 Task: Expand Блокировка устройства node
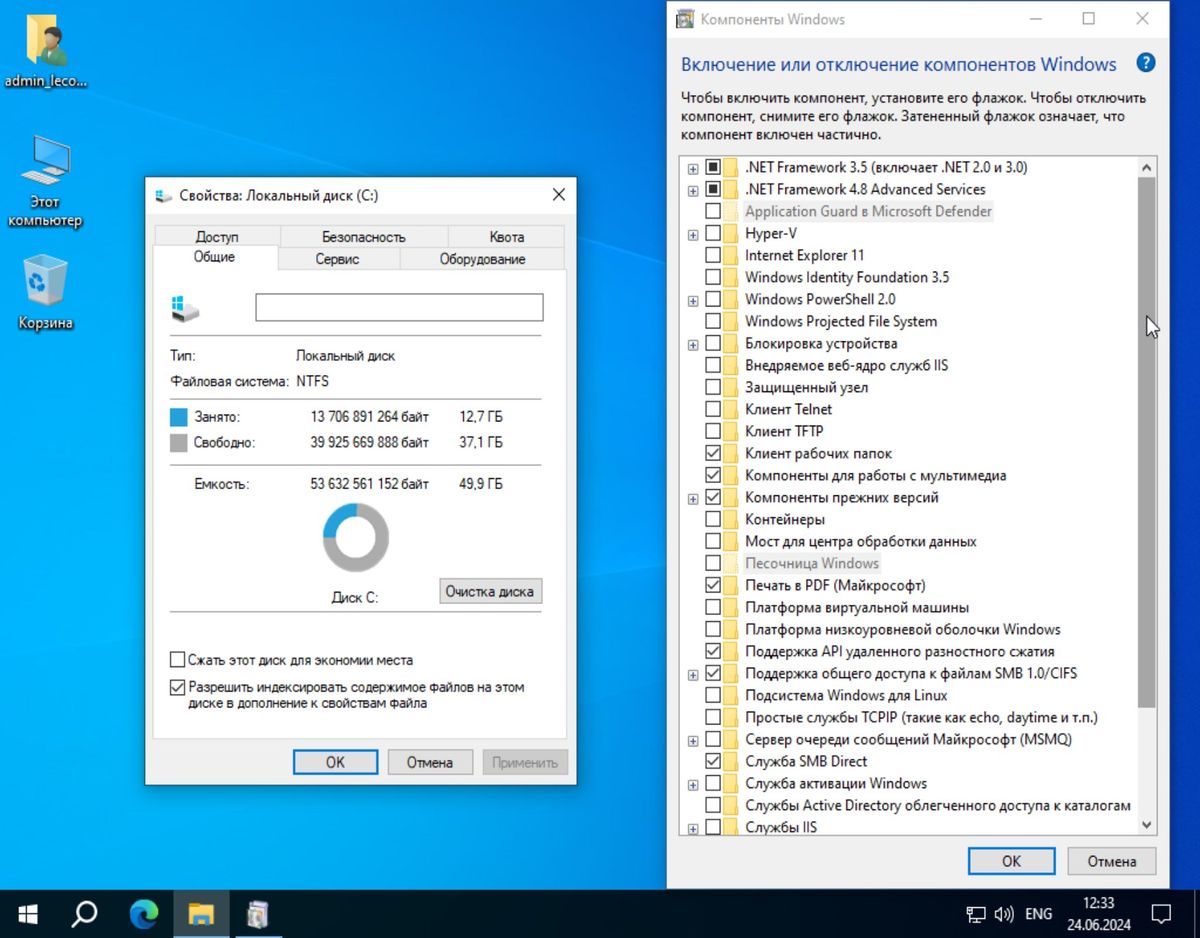coord(693,344)
